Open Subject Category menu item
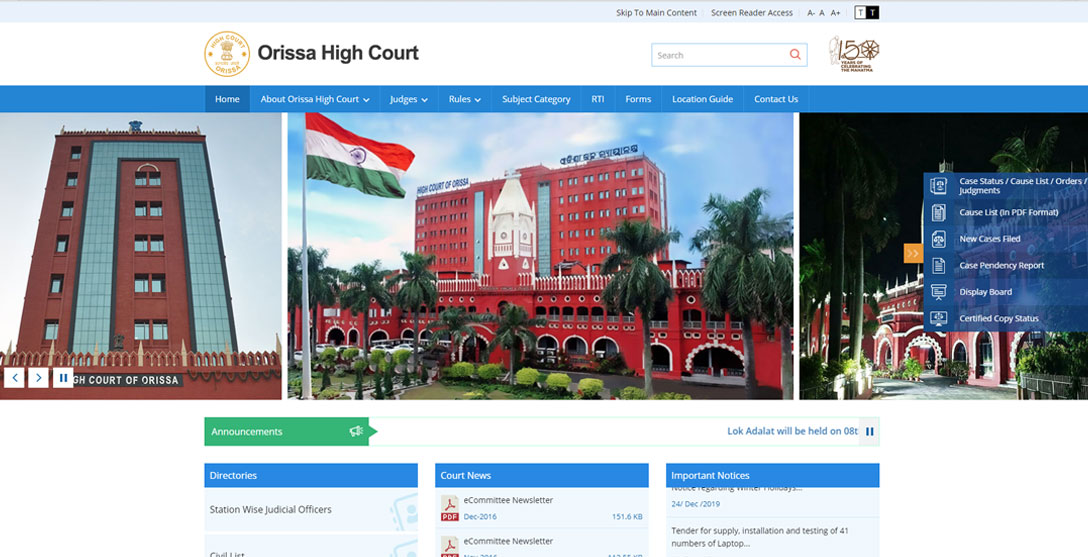 pos(536,99)
